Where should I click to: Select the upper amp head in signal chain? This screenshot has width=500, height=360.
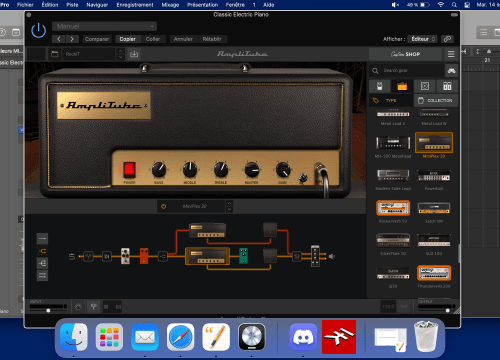pos(207,230)
